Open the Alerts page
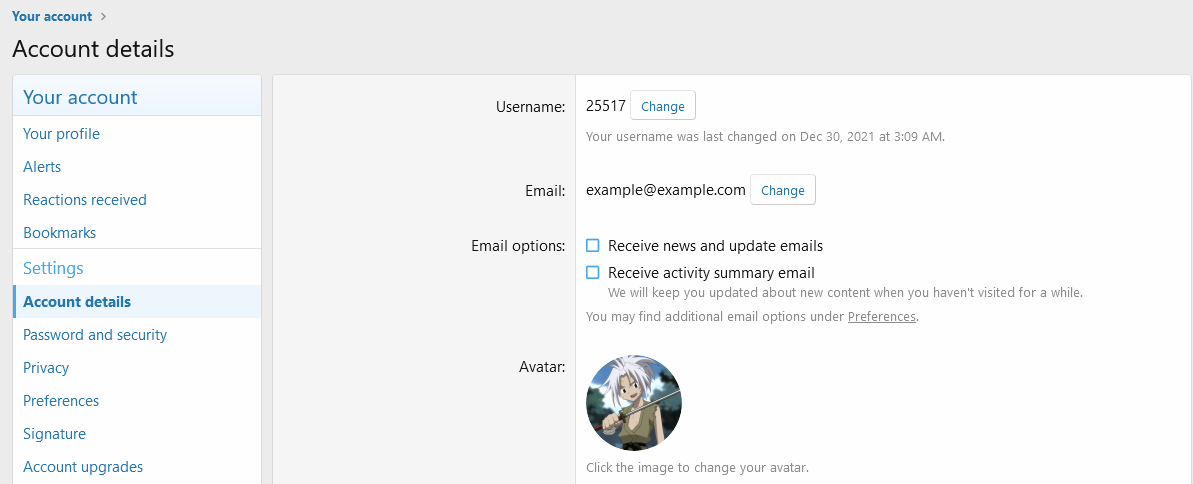The image size is (1193, 484). [x=42, y=167]
